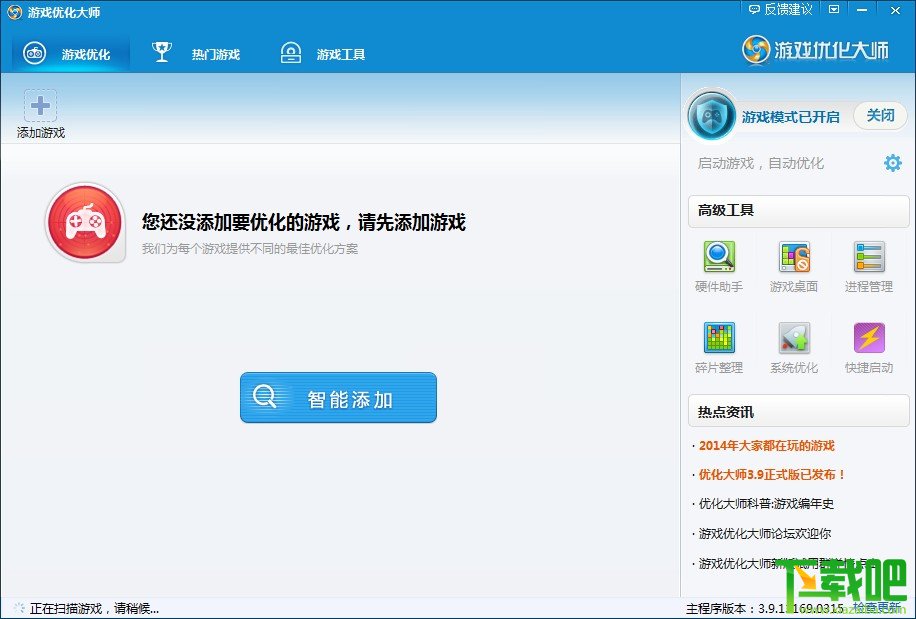Open the 游戏工具 tab

[x=323, y=54]
